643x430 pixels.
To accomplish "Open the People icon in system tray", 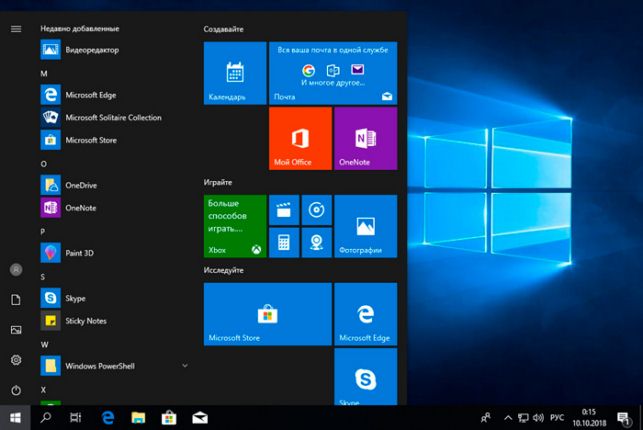I will [486, 418].
